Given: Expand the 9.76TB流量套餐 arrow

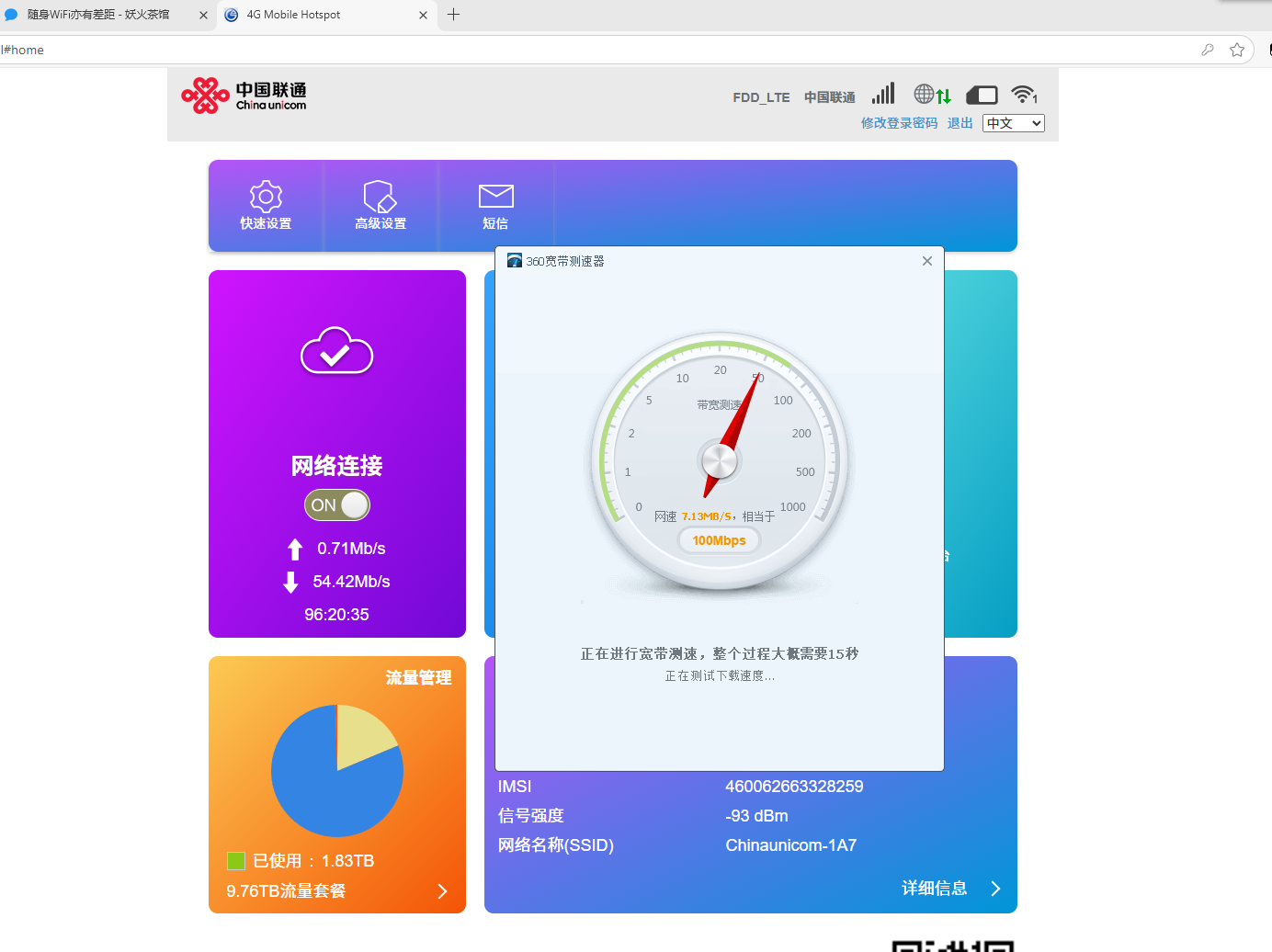Looking at the screenshot, I should pyautogui.click(x=442, y=891).
